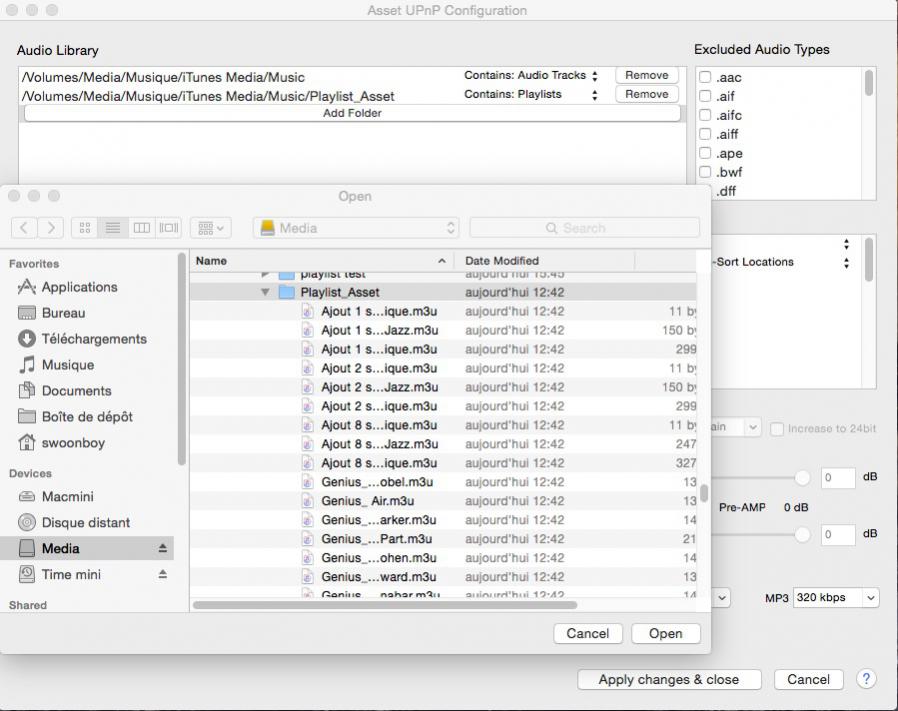Go back using the back arrow

25,228
